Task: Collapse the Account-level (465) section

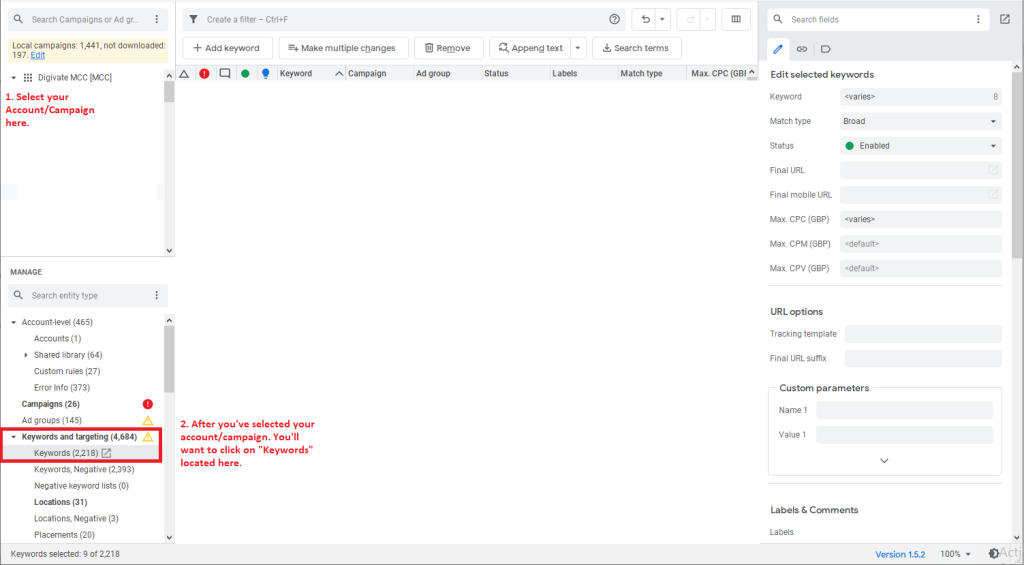Action: point(14,323)
